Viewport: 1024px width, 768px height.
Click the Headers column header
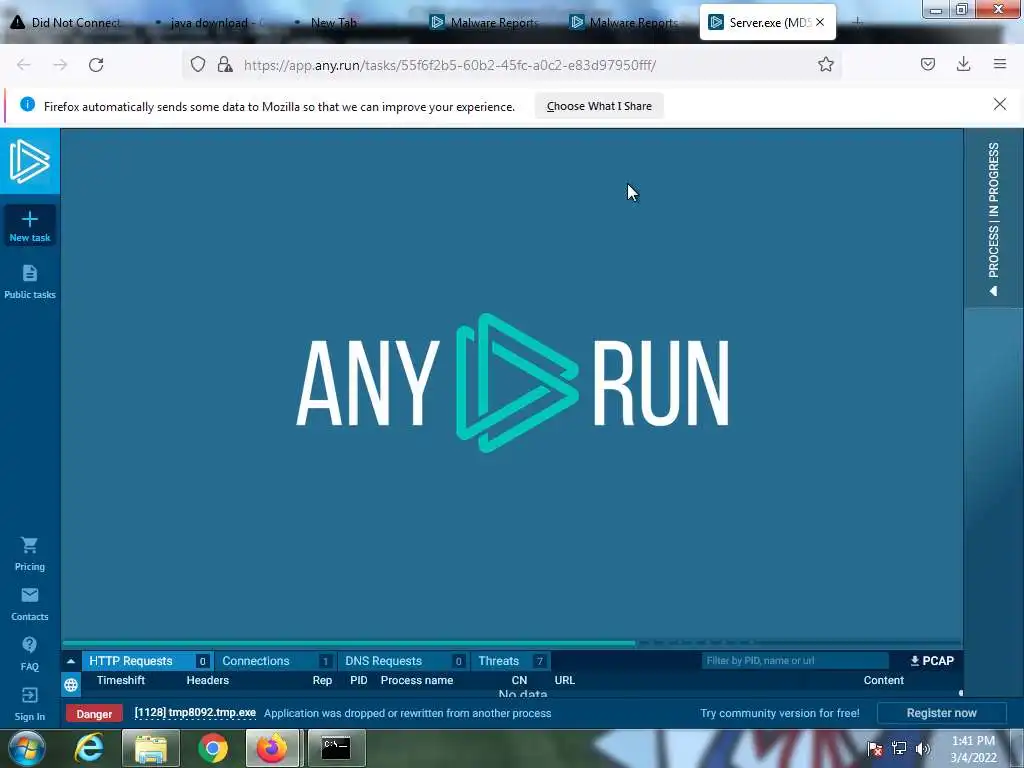click(x=208, y=680)
